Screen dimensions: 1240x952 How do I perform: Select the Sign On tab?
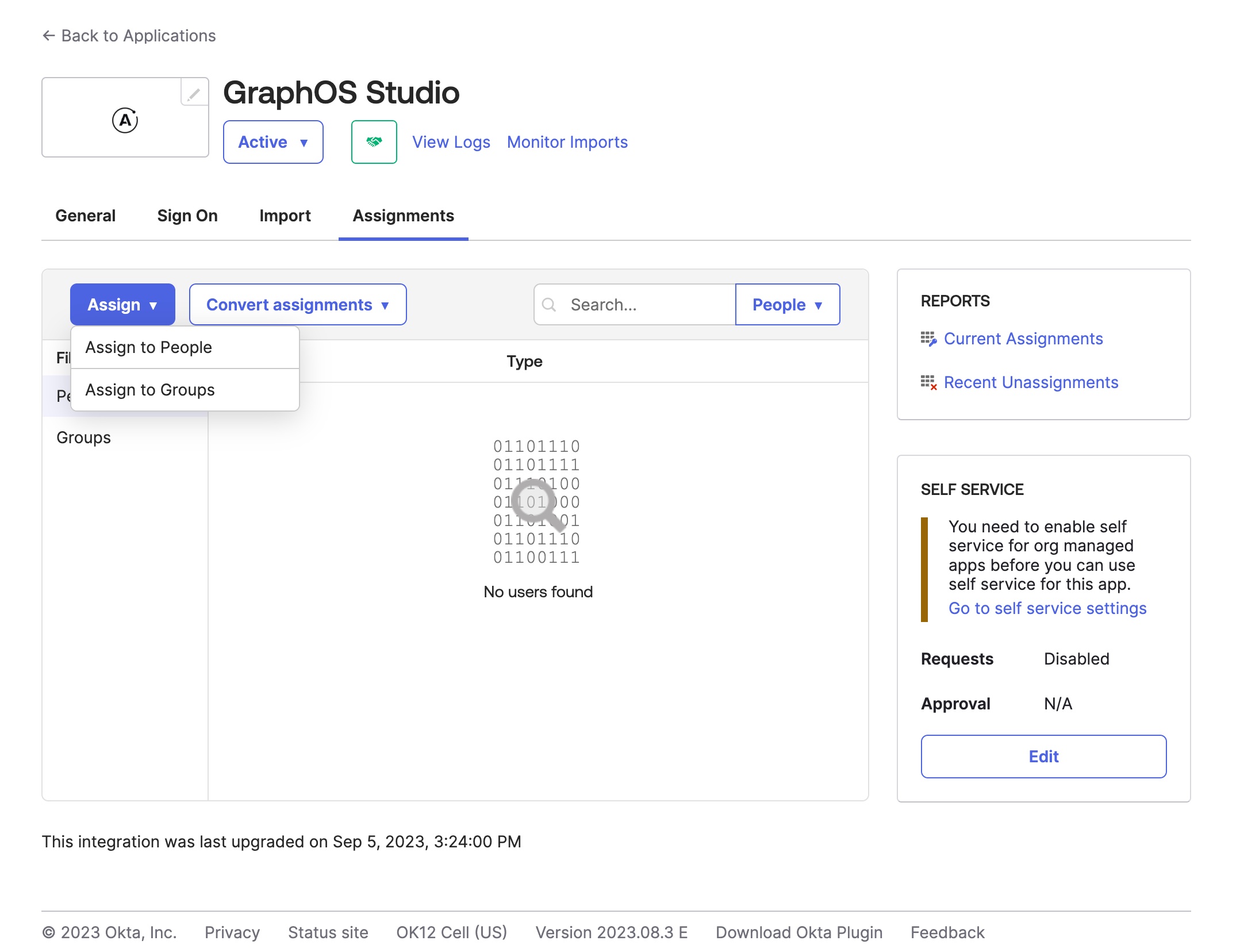click(187, 215)
